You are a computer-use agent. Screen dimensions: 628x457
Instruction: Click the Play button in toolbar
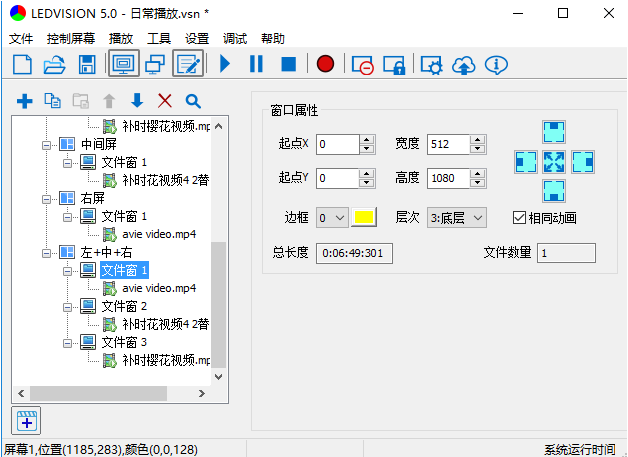[x=225, y=64]
